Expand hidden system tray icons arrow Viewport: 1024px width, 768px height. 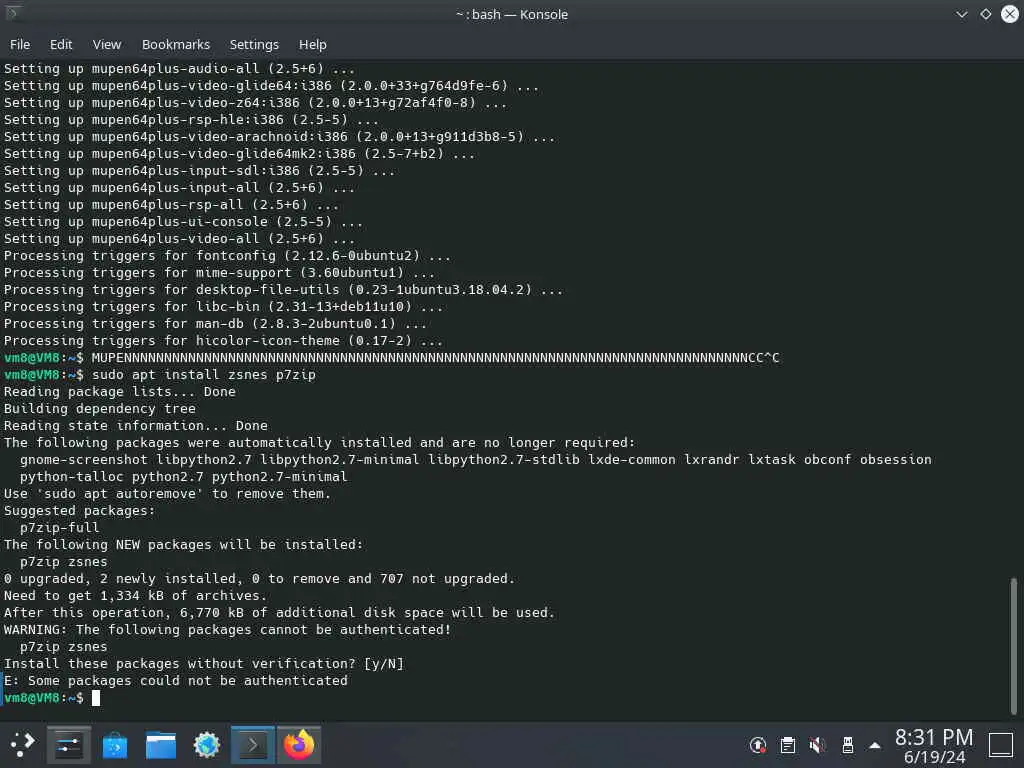(875, 745)
